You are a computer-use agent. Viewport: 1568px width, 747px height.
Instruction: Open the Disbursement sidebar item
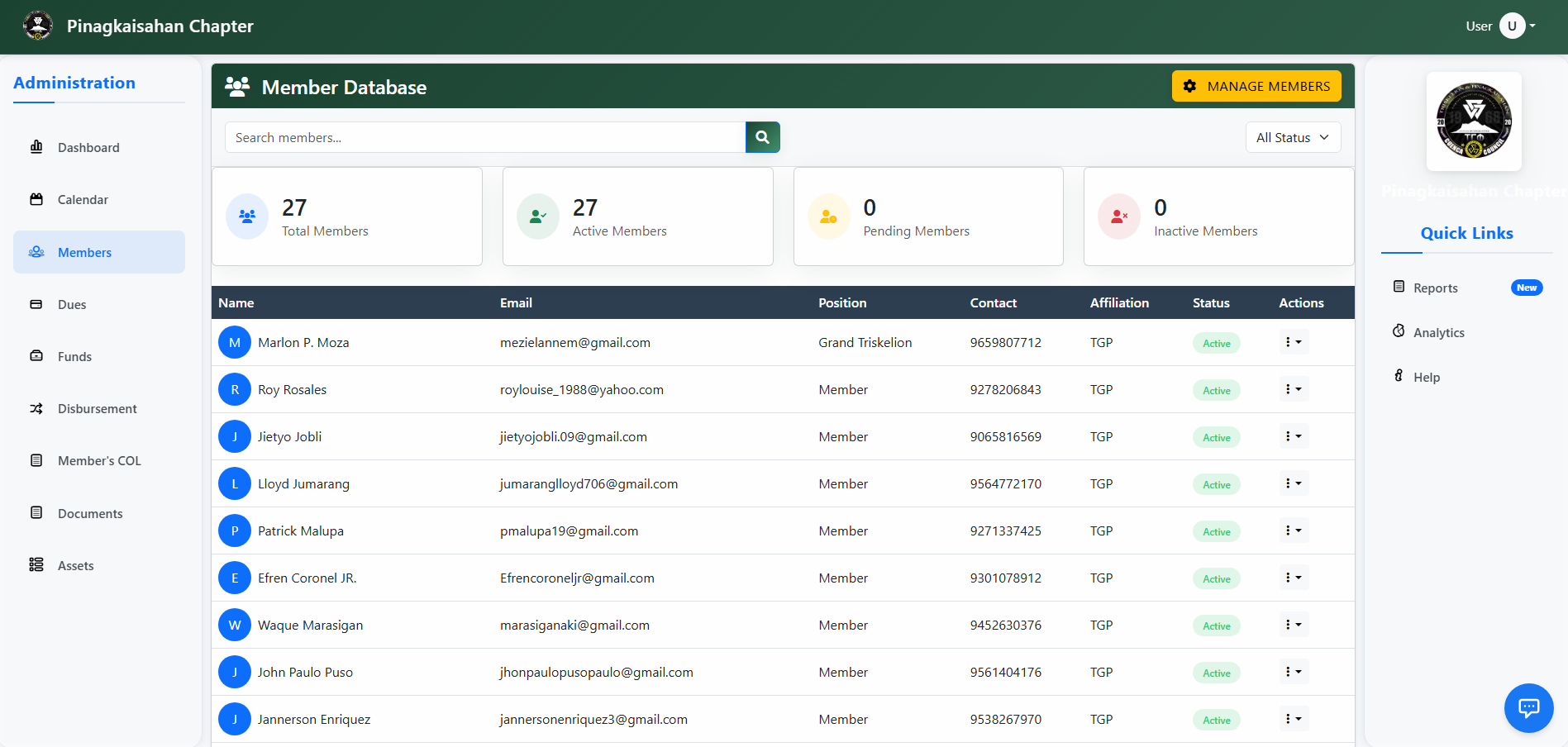pyautogui.click(x=97, y=409)
